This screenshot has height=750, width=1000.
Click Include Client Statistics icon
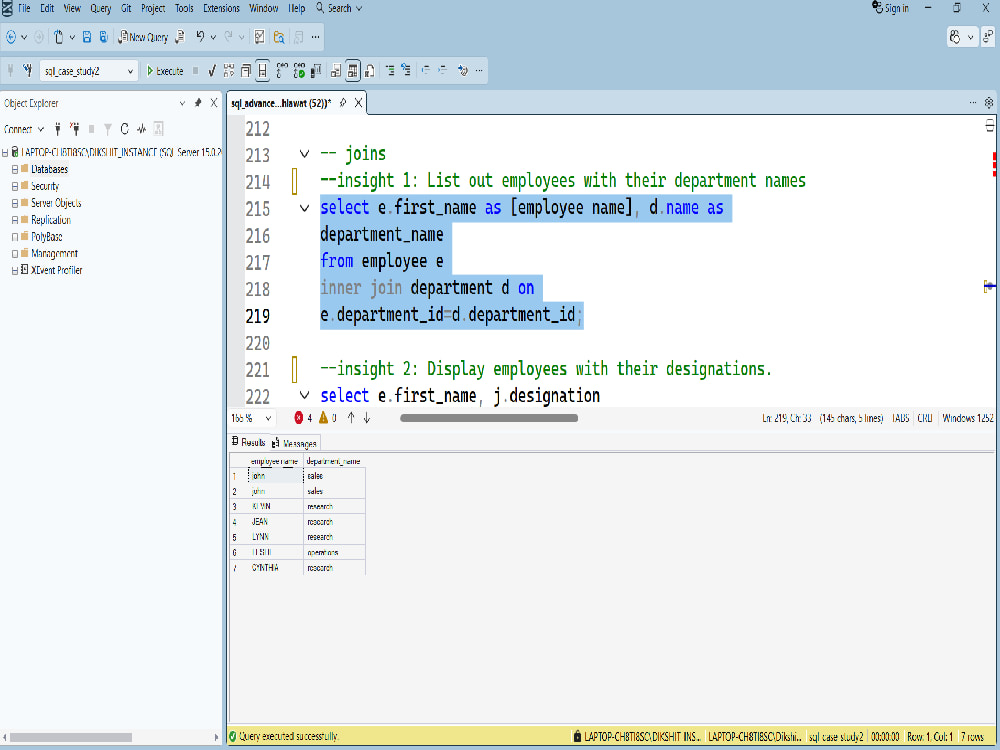[x=316, y=71]
